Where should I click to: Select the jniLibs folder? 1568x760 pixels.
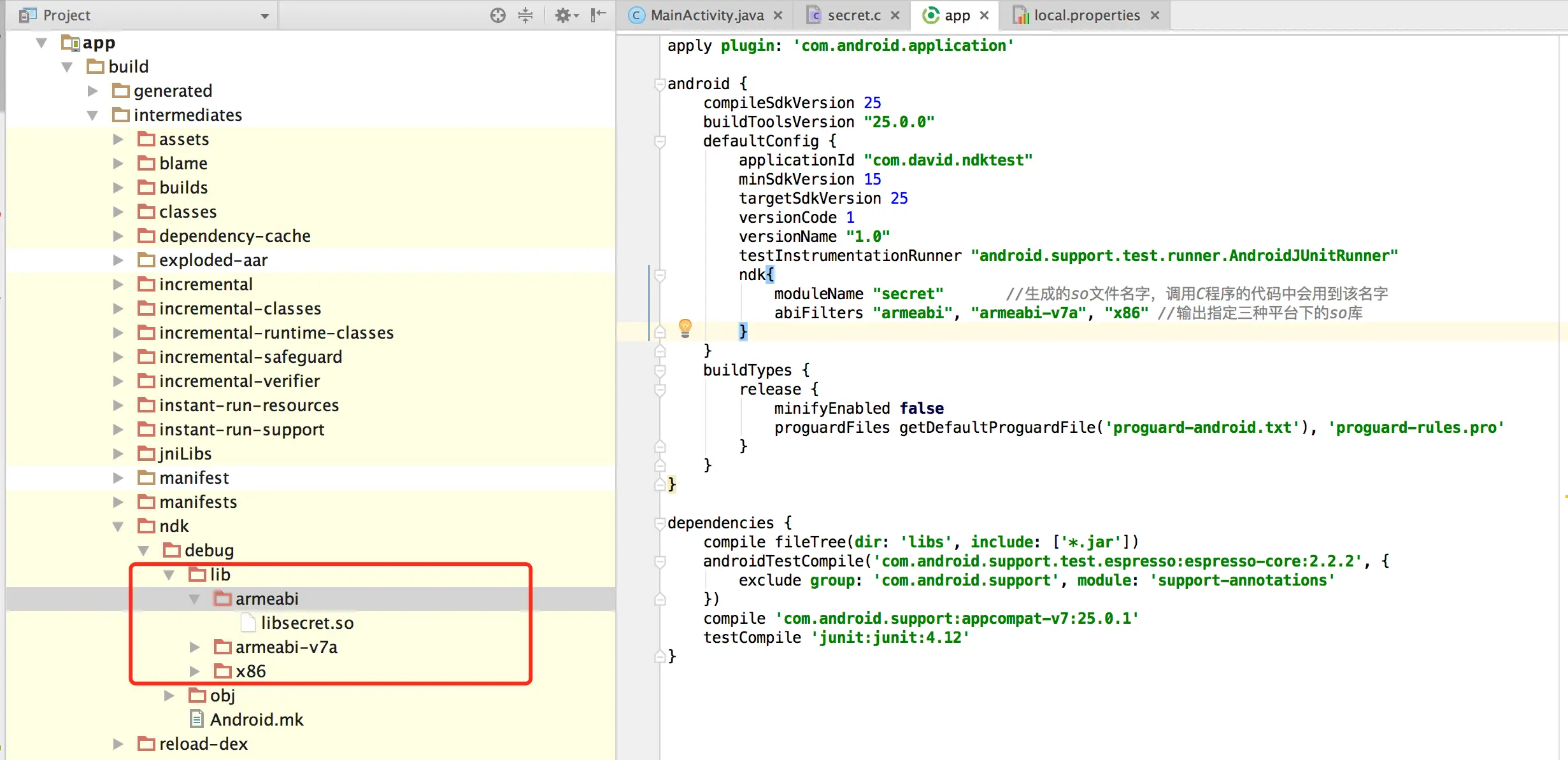[x=185, y=454]
